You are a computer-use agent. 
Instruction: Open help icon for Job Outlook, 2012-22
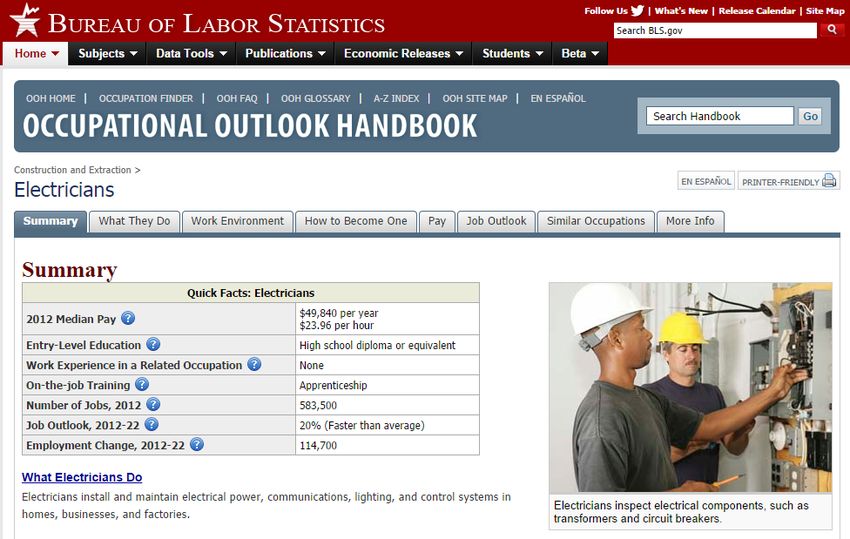152,425
